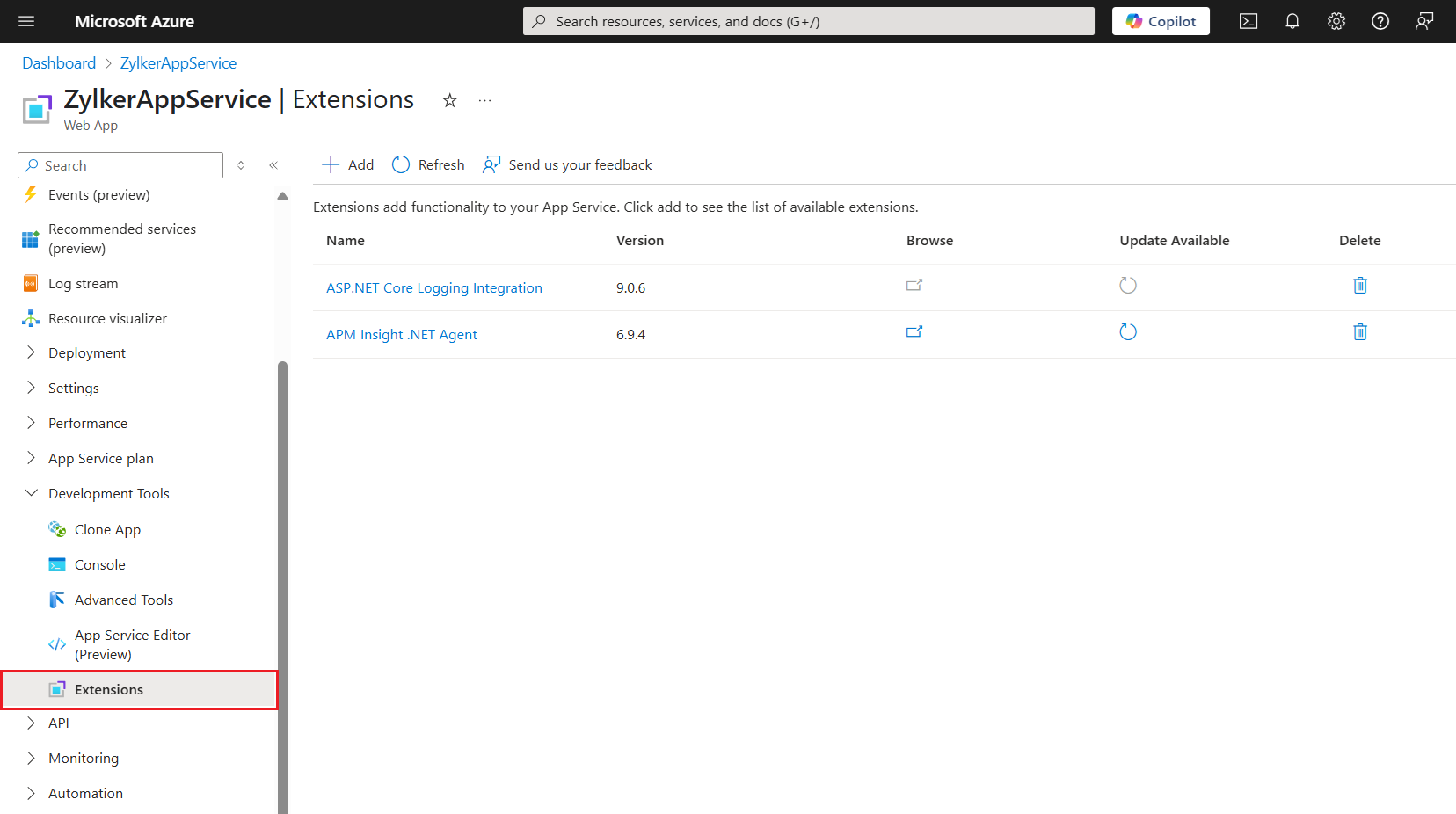Open Console under Development Tools
The width and height of the screenshot is (1456, 814).
(x=99, y=564)
